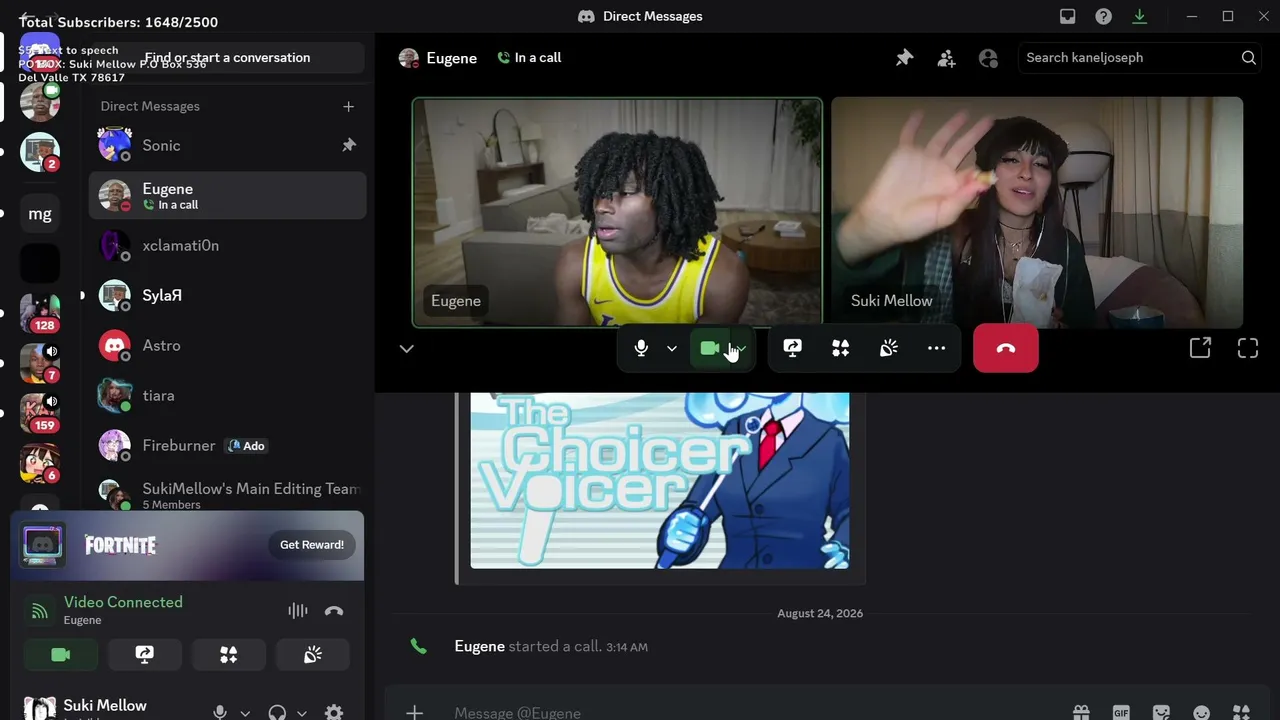The width and height of the screenshot is (1280, 720).
Task: Select Eugene's video tile
Action: tap(617, 212)
